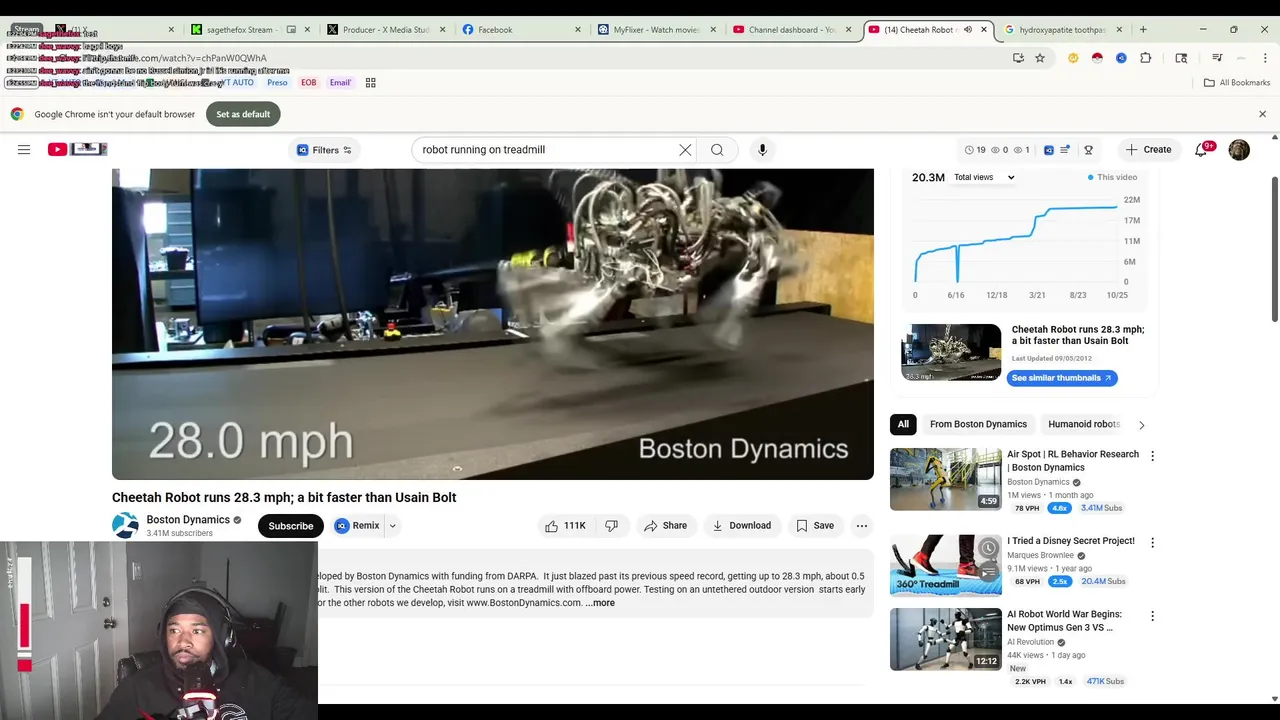The width and height of the screenshot is (1280, 720).
Task: Run search with magnifying glass icon
Action: click(717, 150)
